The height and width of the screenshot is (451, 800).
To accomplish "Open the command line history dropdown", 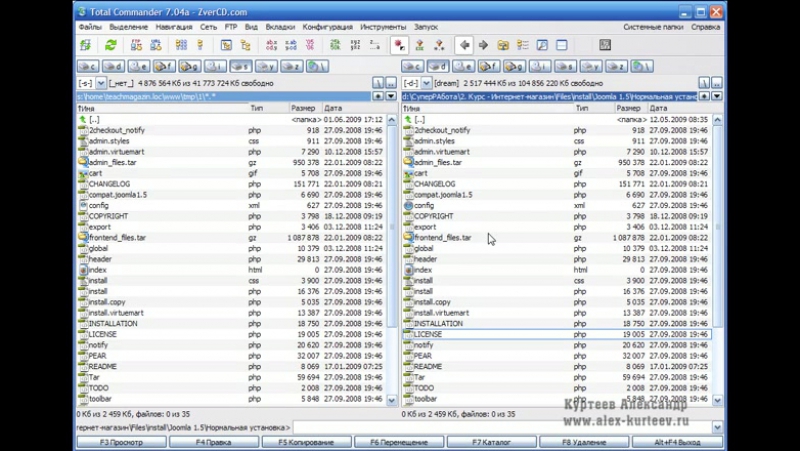I will 717,428.
